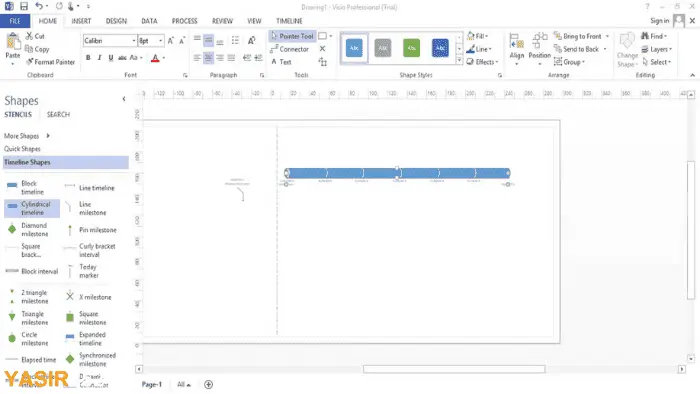Pick the Today marker shape

tap(83, 271)
